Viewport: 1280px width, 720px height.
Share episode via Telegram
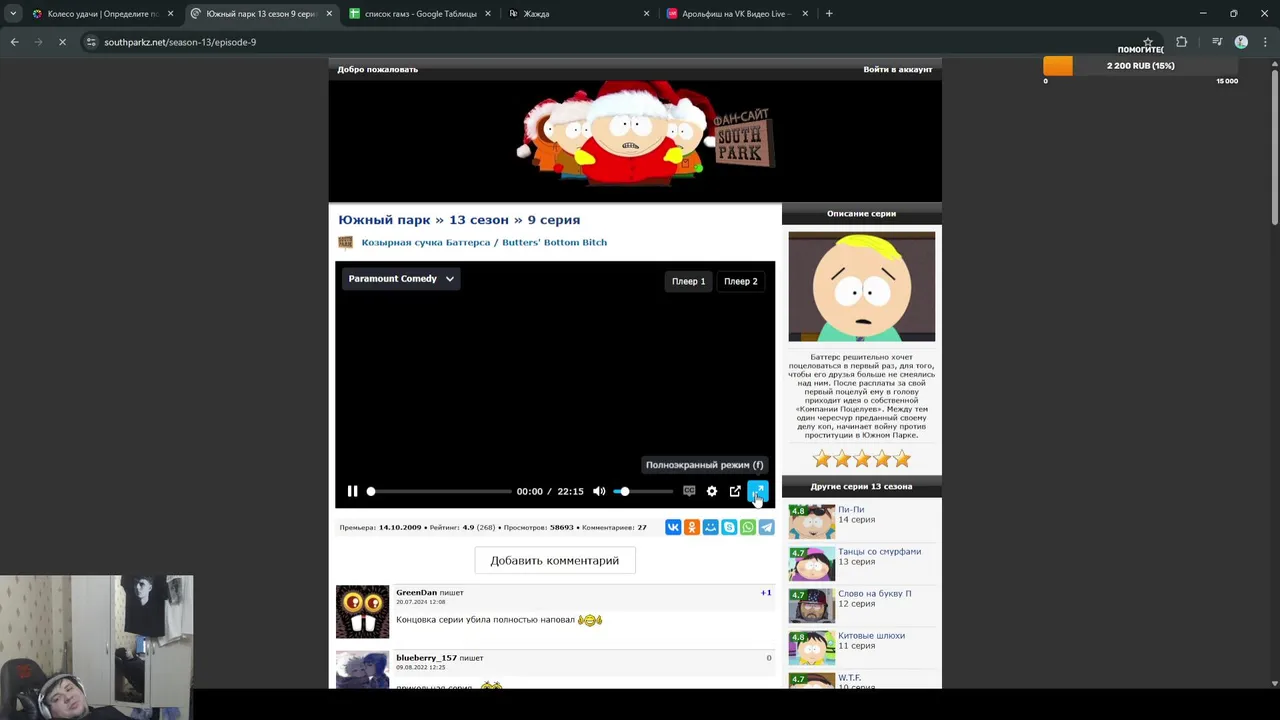[766, 527]
